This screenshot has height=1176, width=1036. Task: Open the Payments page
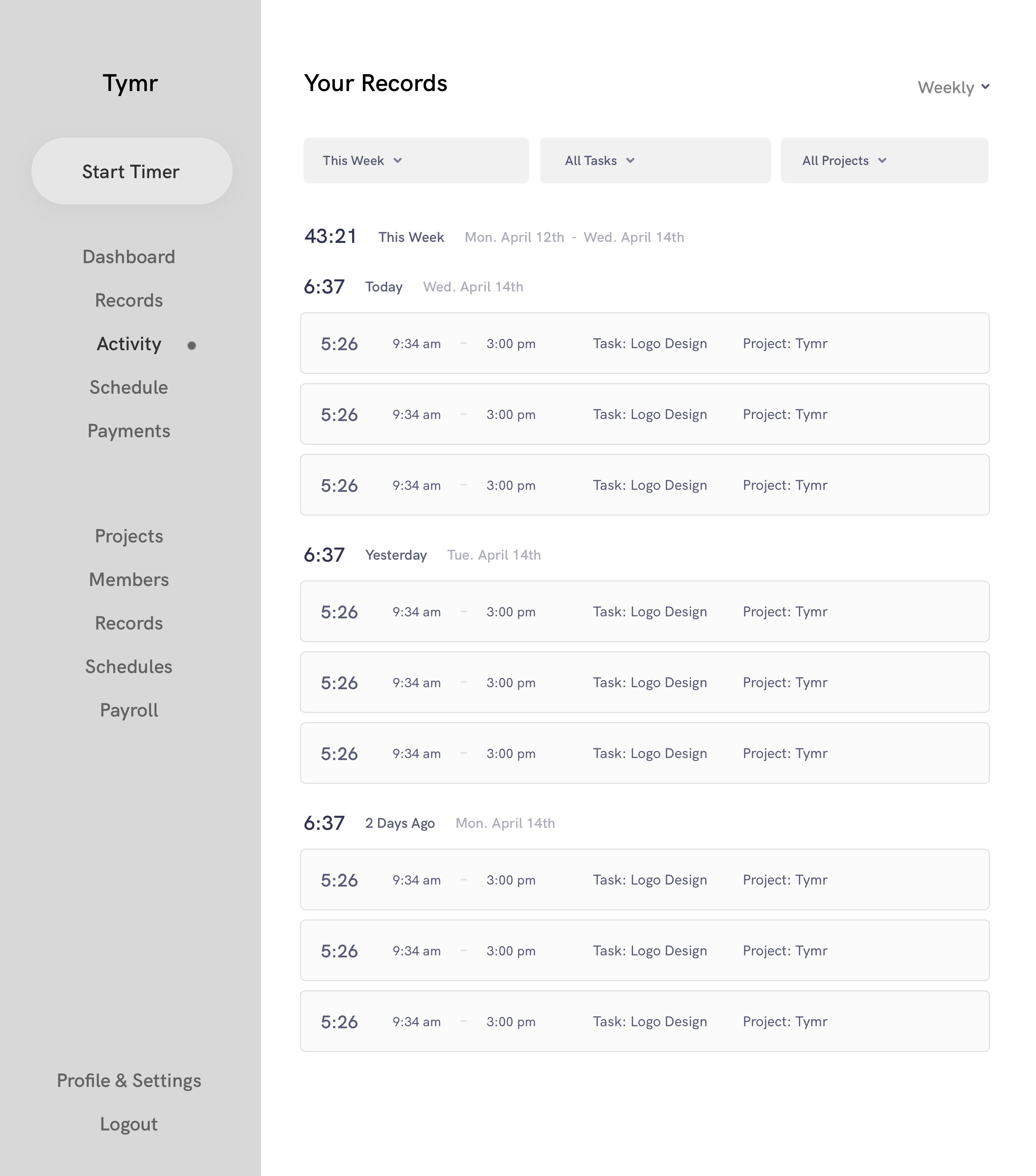click(x=129, y=431)
